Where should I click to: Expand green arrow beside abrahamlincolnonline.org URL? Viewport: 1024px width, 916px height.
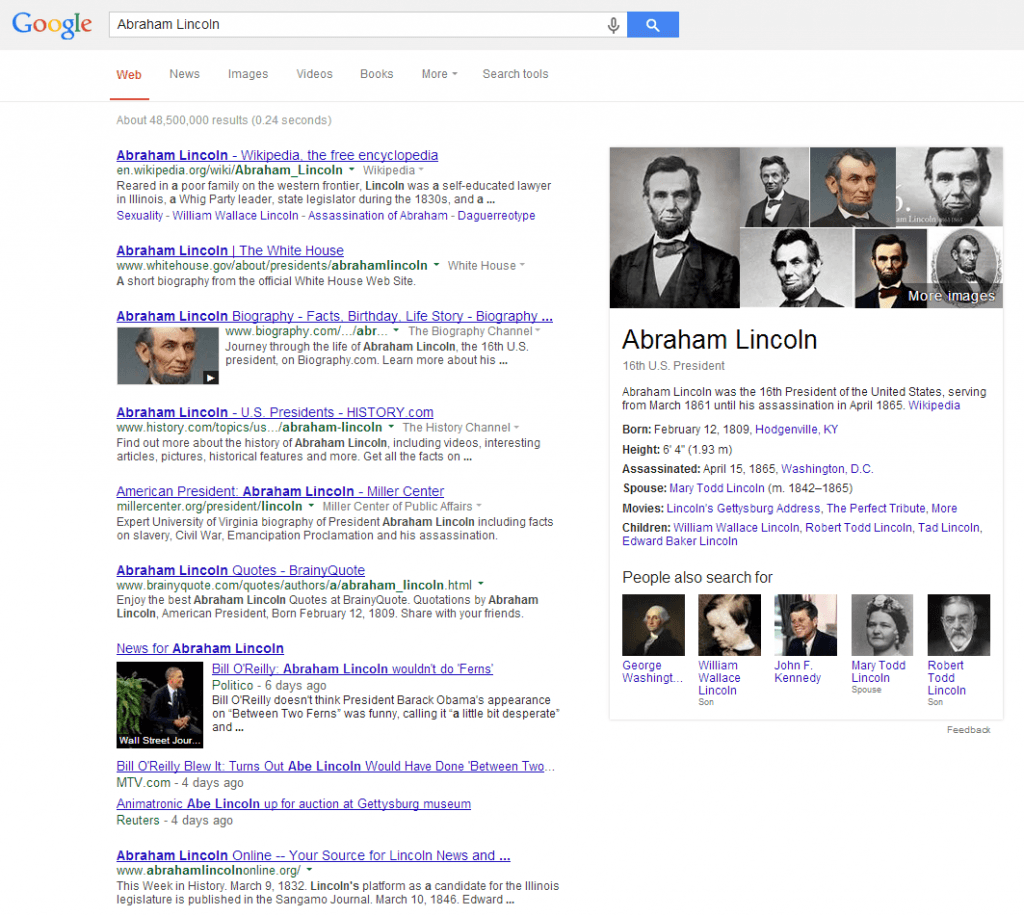coord(310,870)
